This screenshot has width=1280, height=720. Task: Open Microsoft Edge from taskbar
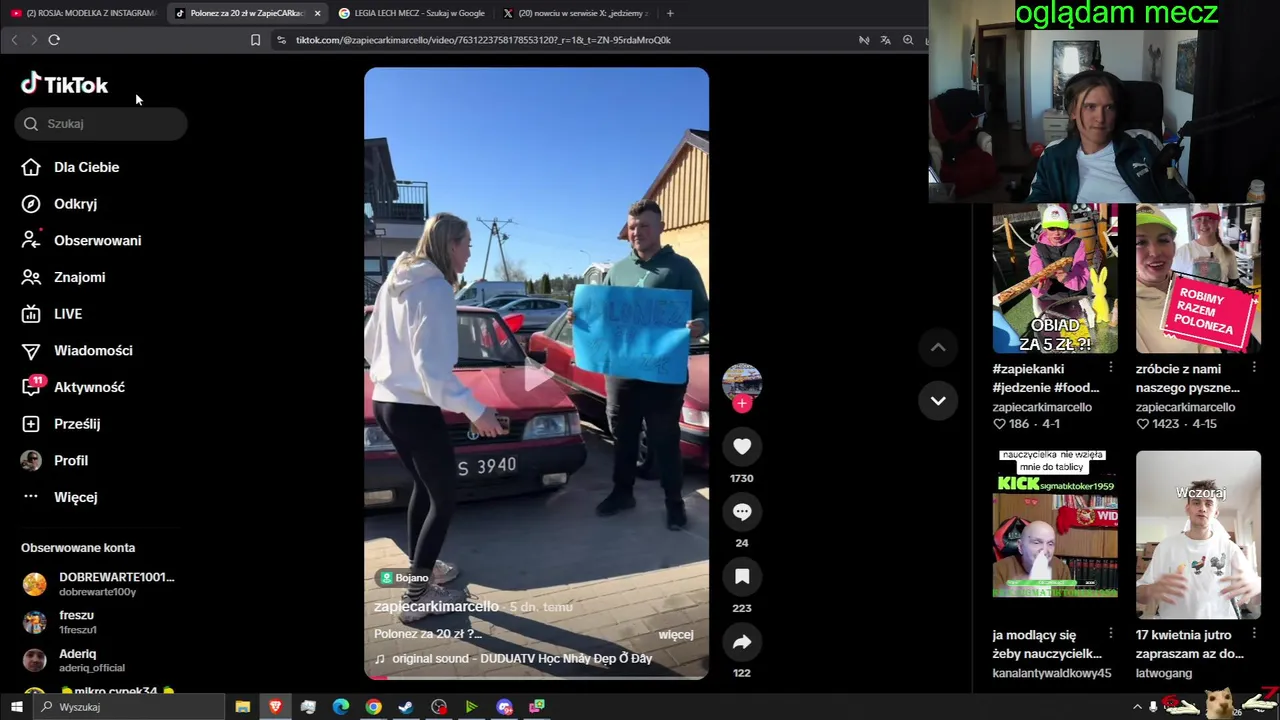pos(340,707)
